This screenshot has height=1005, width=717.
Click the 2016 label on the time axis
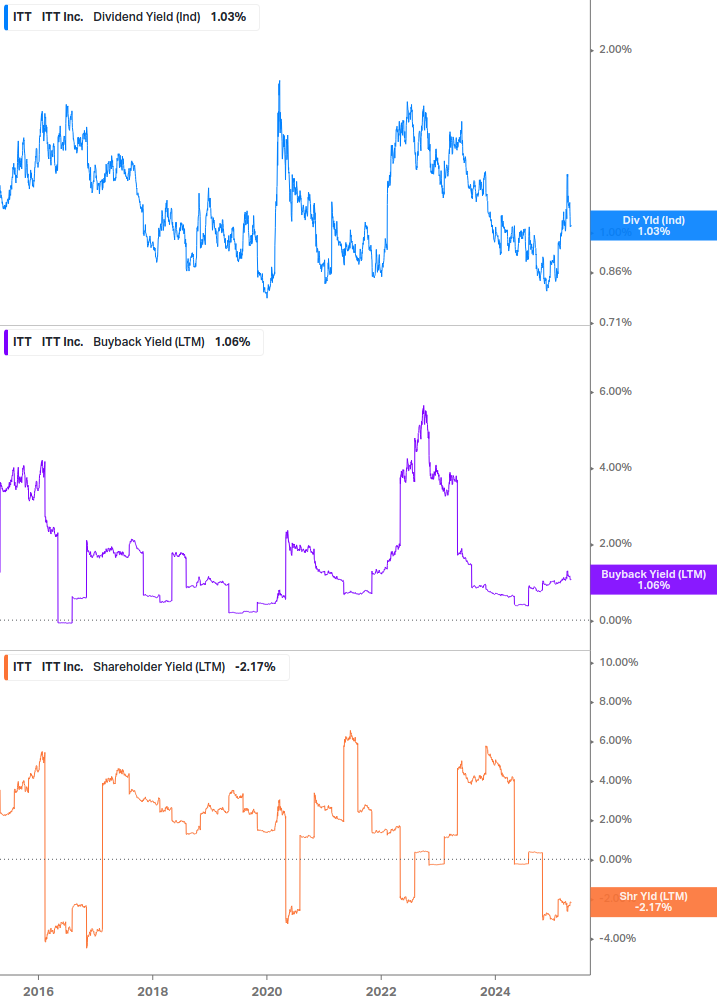tap(38, 992)
